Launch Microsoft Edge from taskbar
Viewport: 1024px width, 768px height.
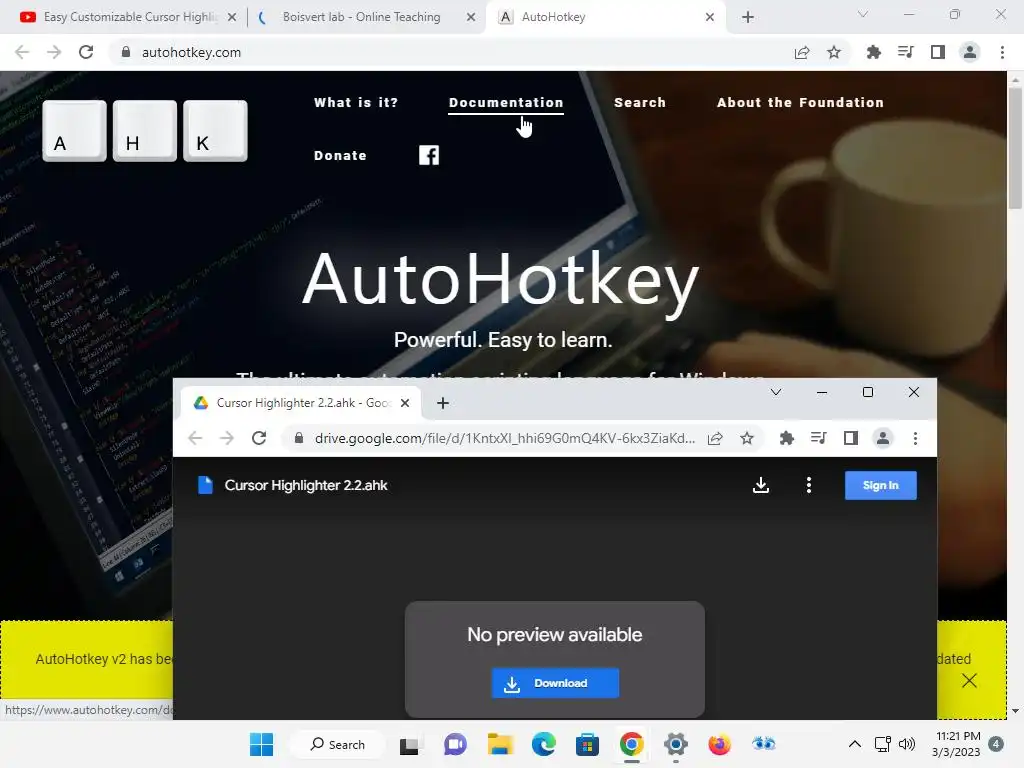coord(543,744)
